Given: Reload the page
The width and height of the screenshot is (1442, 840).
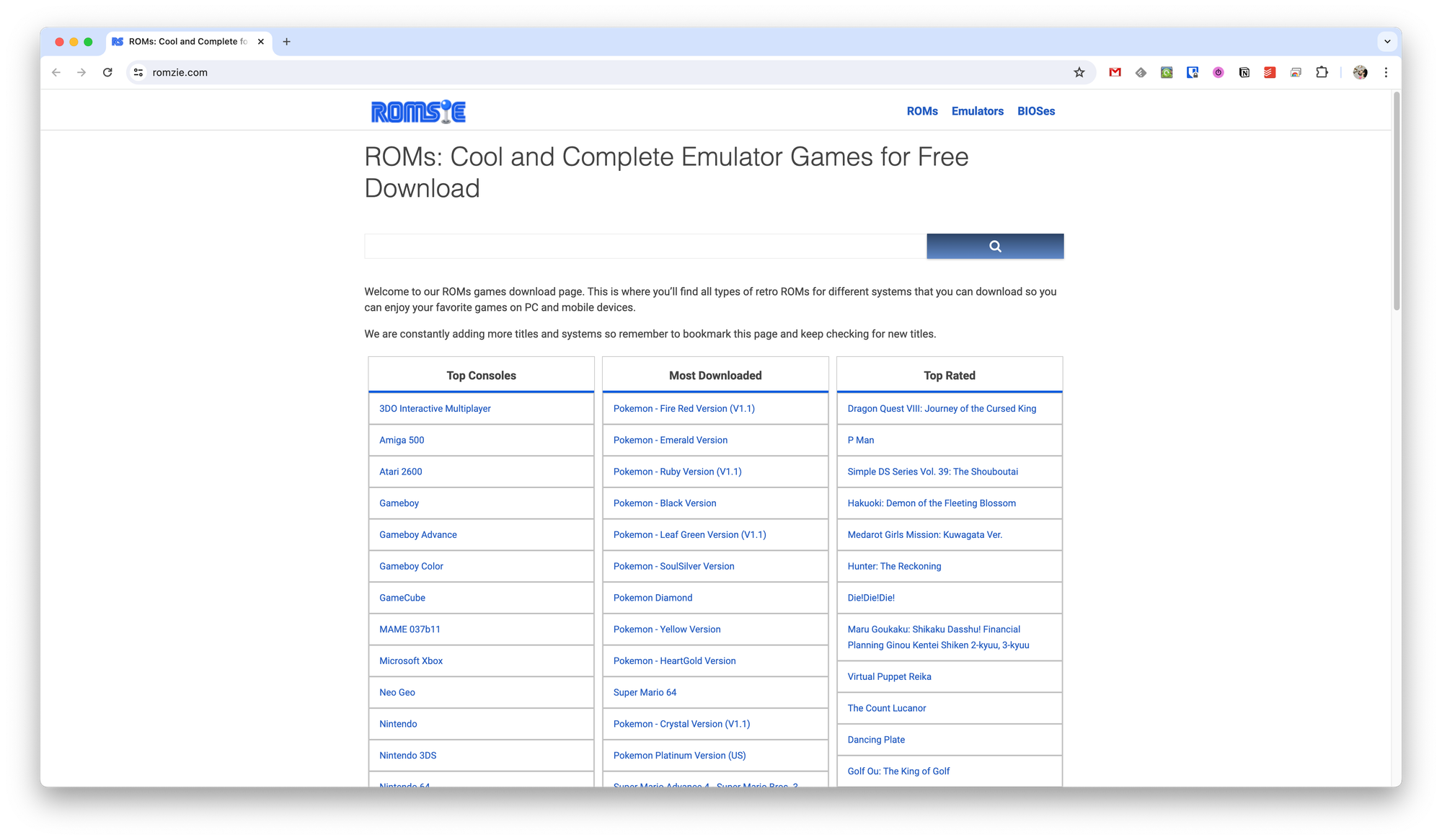Looking at the screenshot, I should tap(107, 72).
